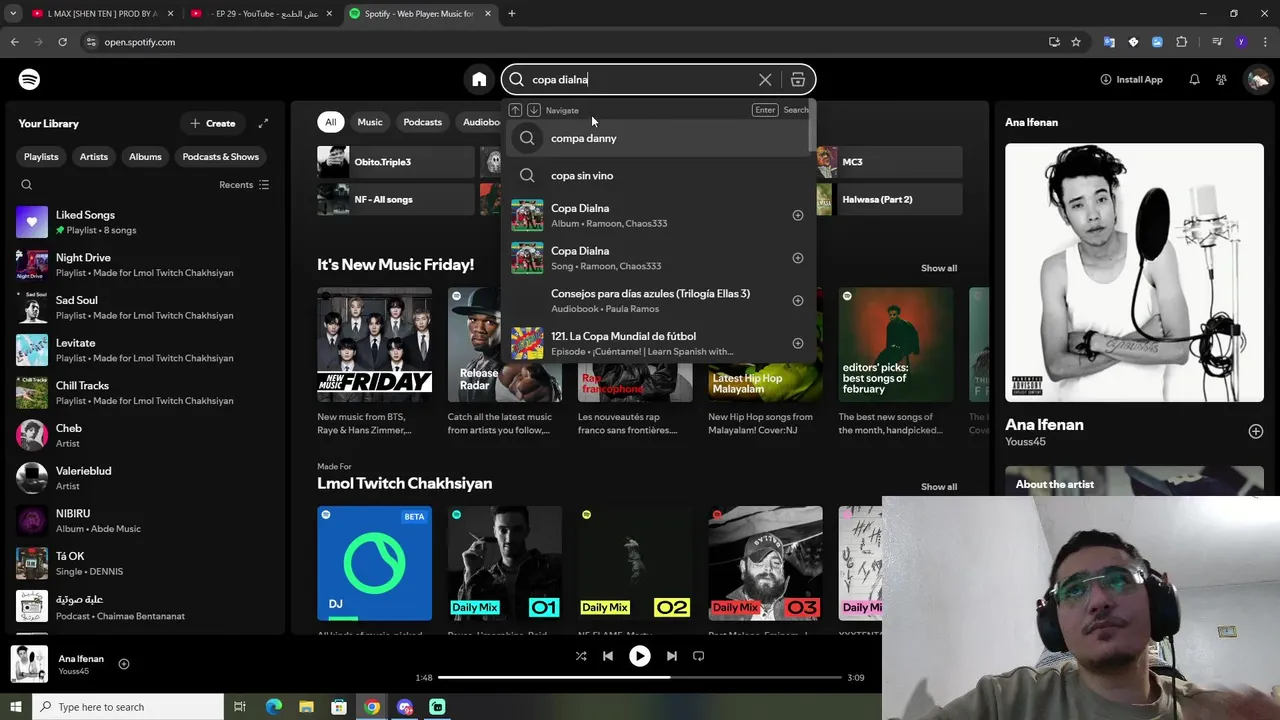Add Copa Dialna song to Liked Songs
Screen dimensions: 1280x720
point(798,258)
